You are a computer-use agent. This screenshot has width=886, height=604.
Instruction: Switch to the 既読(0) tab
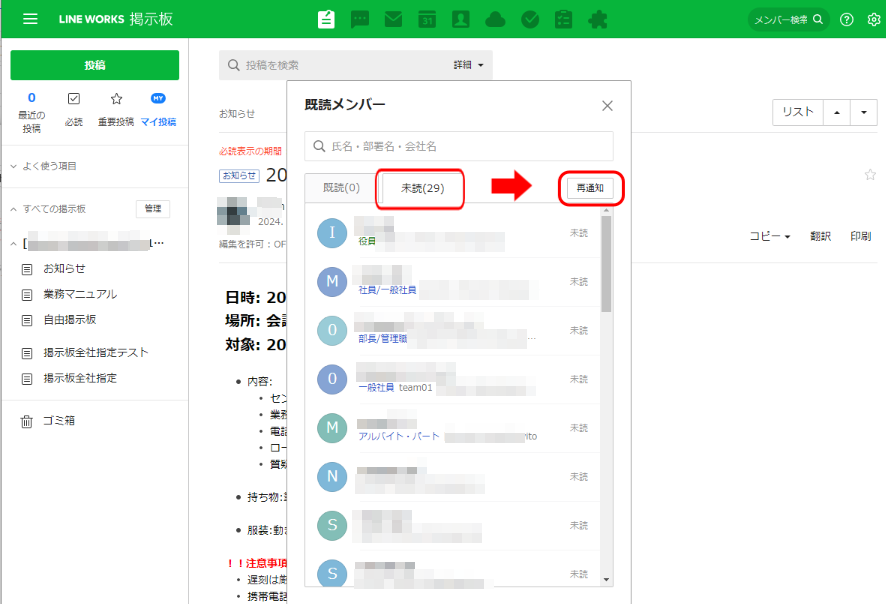pyautogui.click(x=341, y=188)
